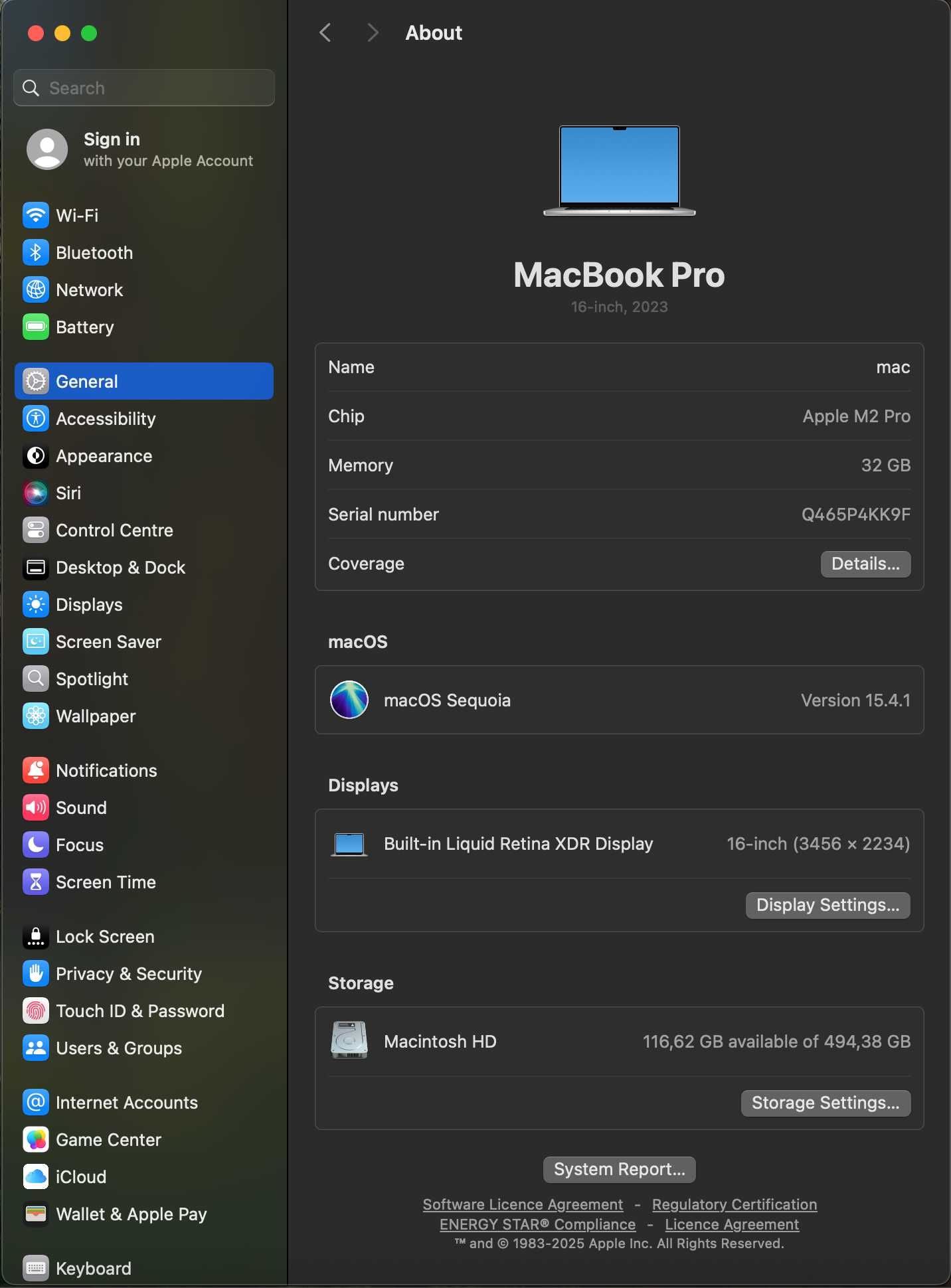Click the "Serial number" row label
951x1288 pixels.
pyautogui.click(x=383, y=515)
